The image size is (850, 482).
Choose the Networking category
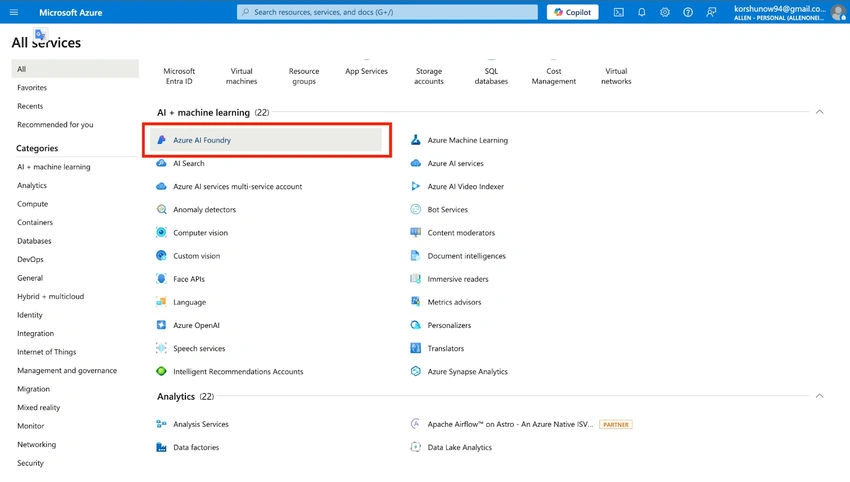coord(36,445)
